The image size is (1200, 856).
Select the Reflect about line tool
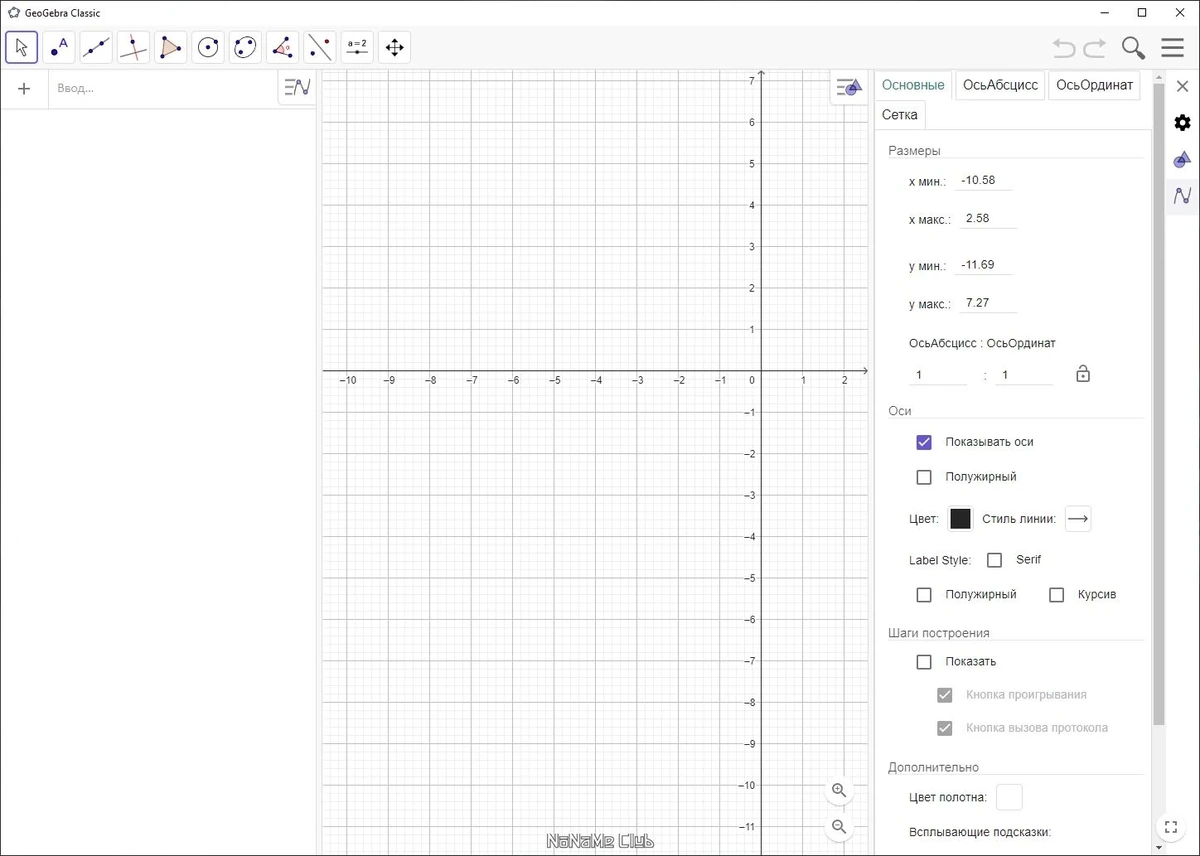tap(320, 47)
